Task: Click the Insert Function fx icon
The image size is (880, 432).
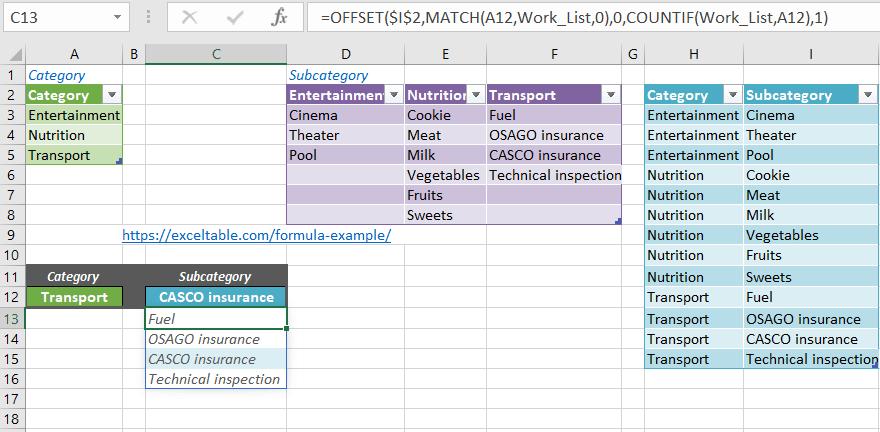Action: (x=281, y=17)
